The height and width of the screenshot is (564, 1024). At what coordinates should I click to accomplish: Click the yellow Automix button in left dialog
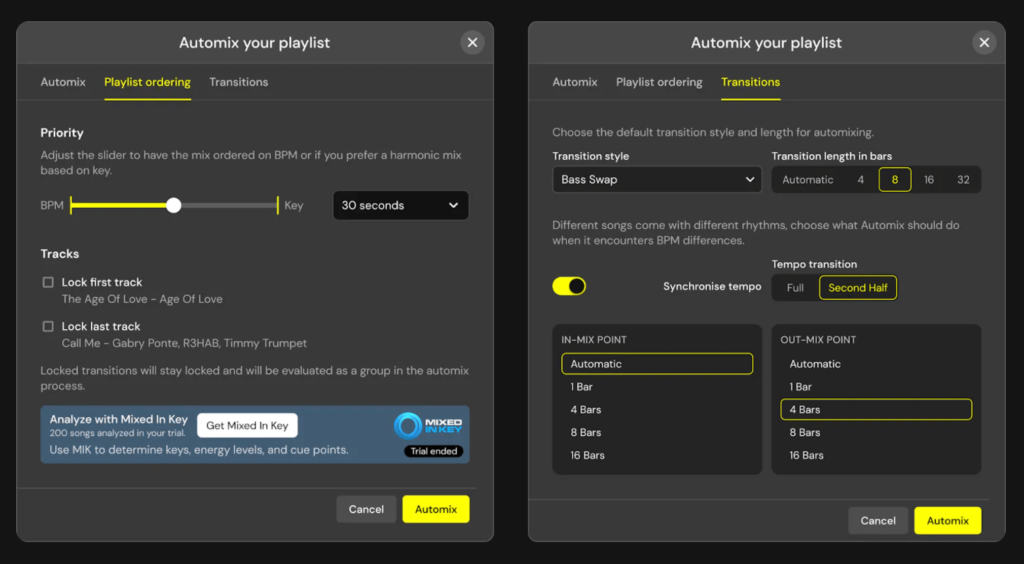[436, 509]
